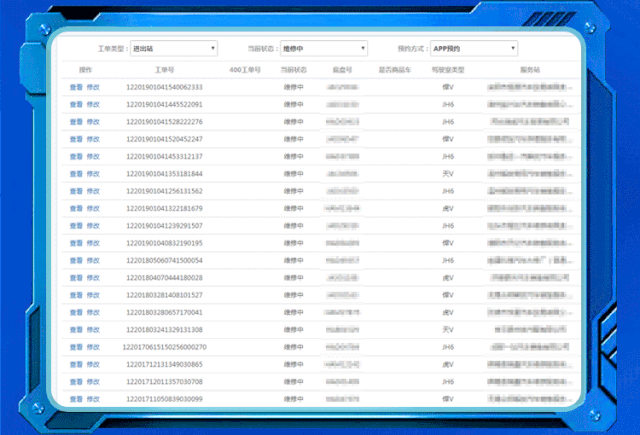Click the 是否商品车 column header

point(395,70)
